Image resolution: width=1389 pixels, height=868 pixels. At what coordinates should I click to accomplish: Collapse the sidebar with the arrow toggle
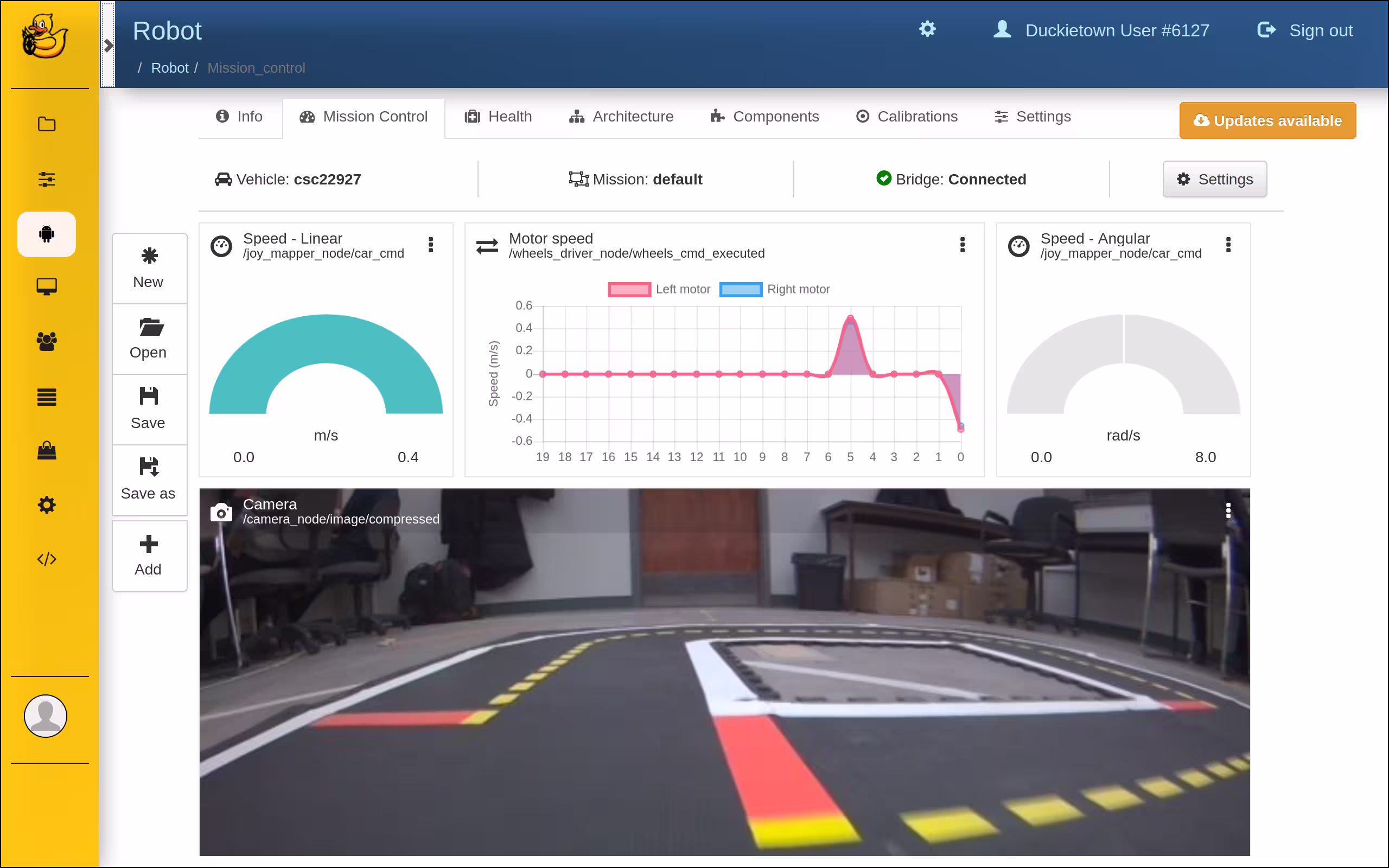[109, 45]
